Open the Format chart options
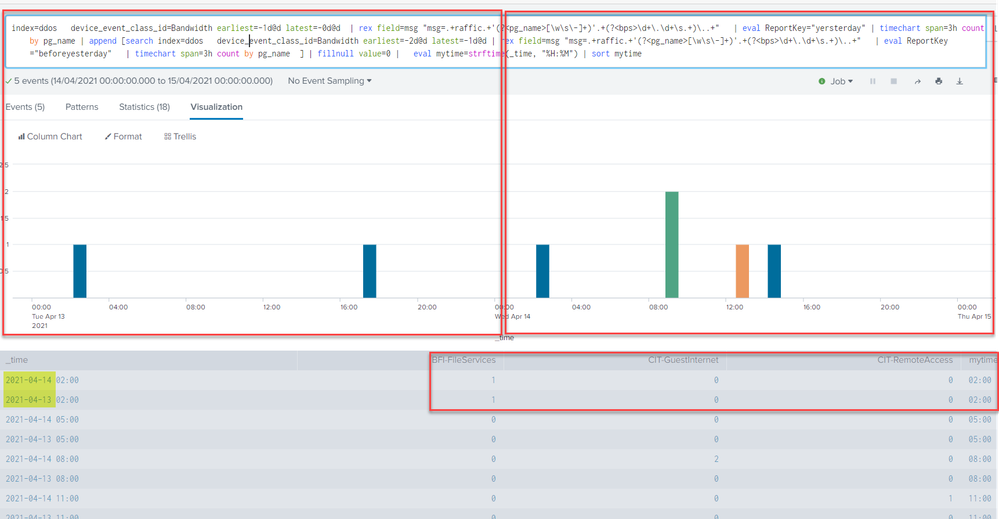999x519 pixels. coord(124,136)
